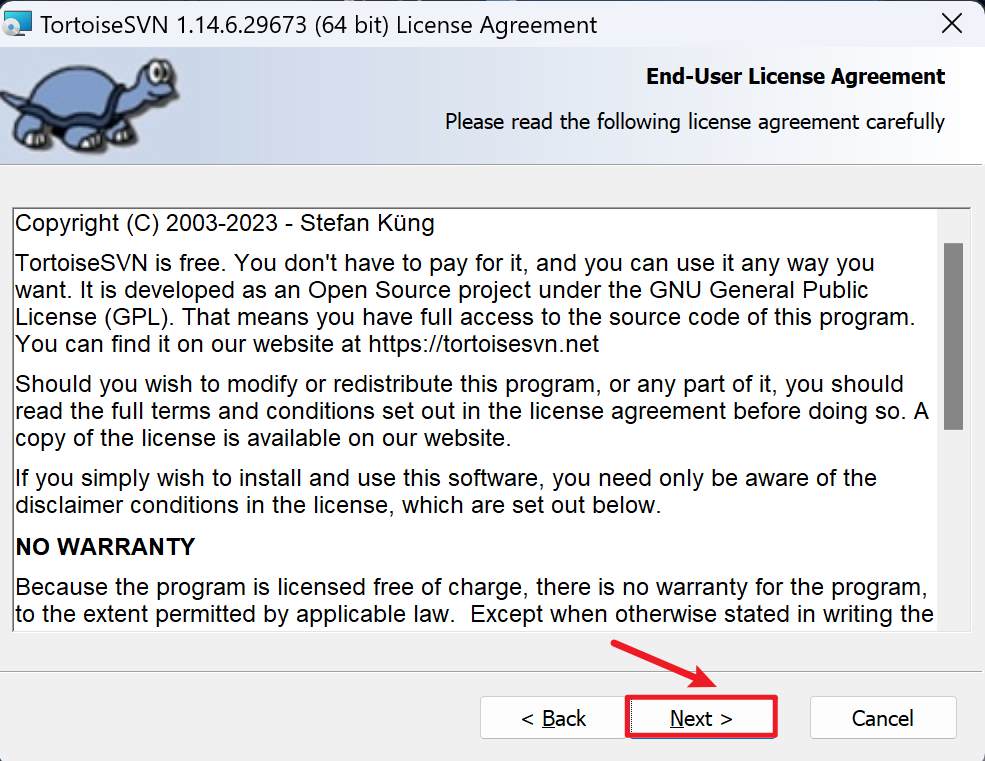Click the TortoiseSVN turtle logo
This screenshot has width=985, height=761.
(x=91, y=104)
